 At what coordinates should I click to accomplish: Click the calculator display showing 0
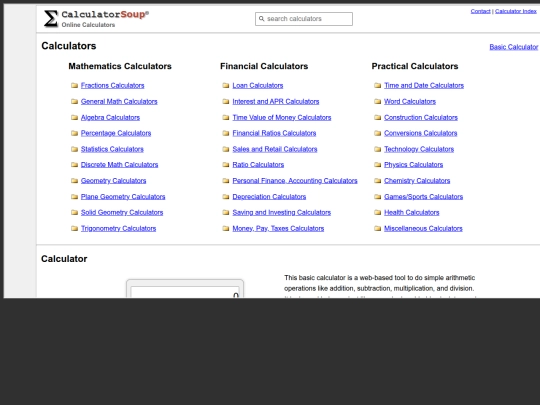coord(185,292)
